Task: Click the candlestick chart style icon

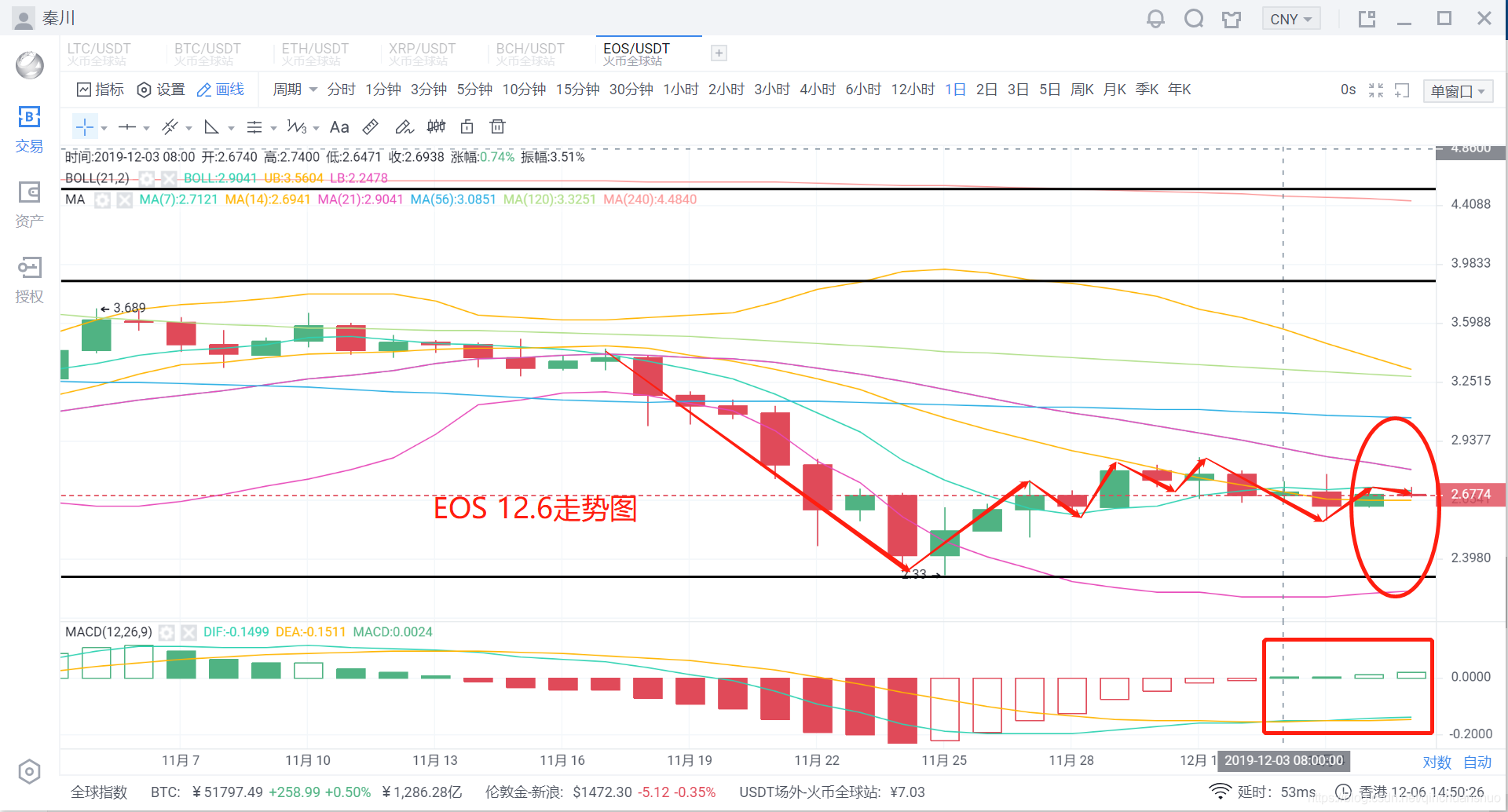Action: [436, 126]
